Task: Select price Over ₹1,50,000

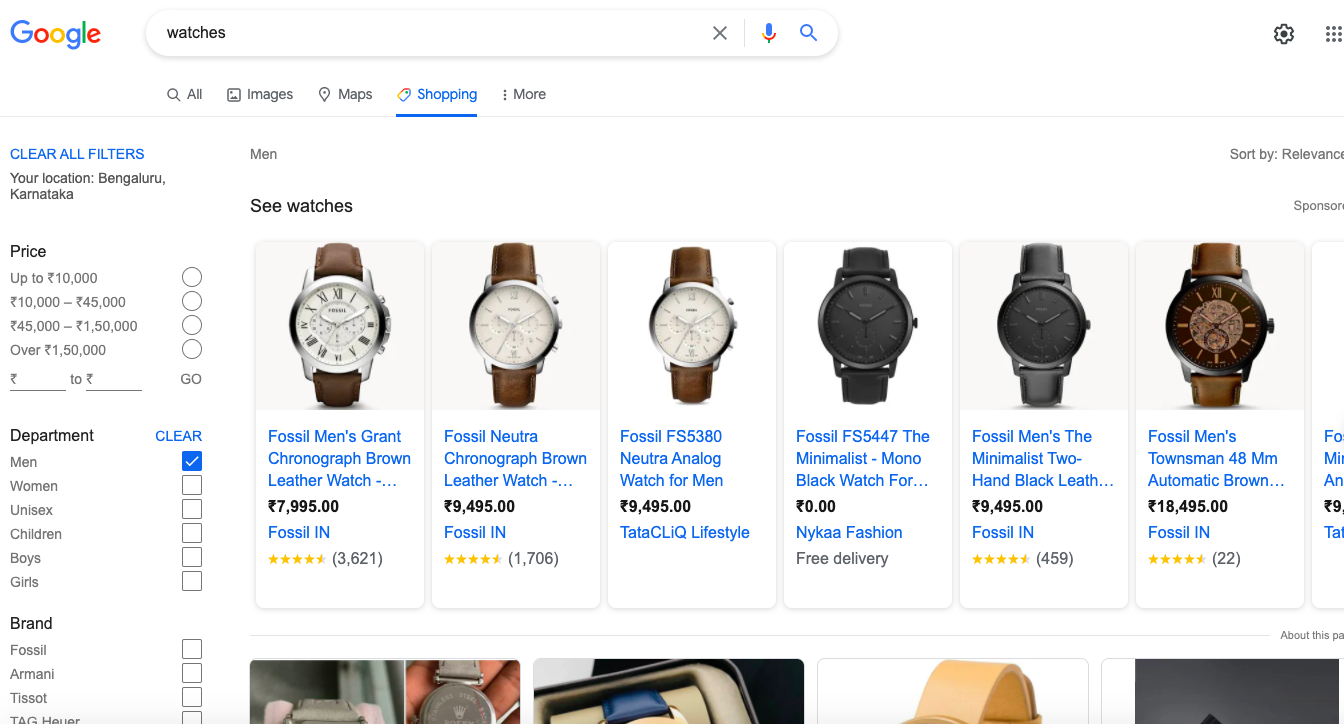Action: coord(192,349)
